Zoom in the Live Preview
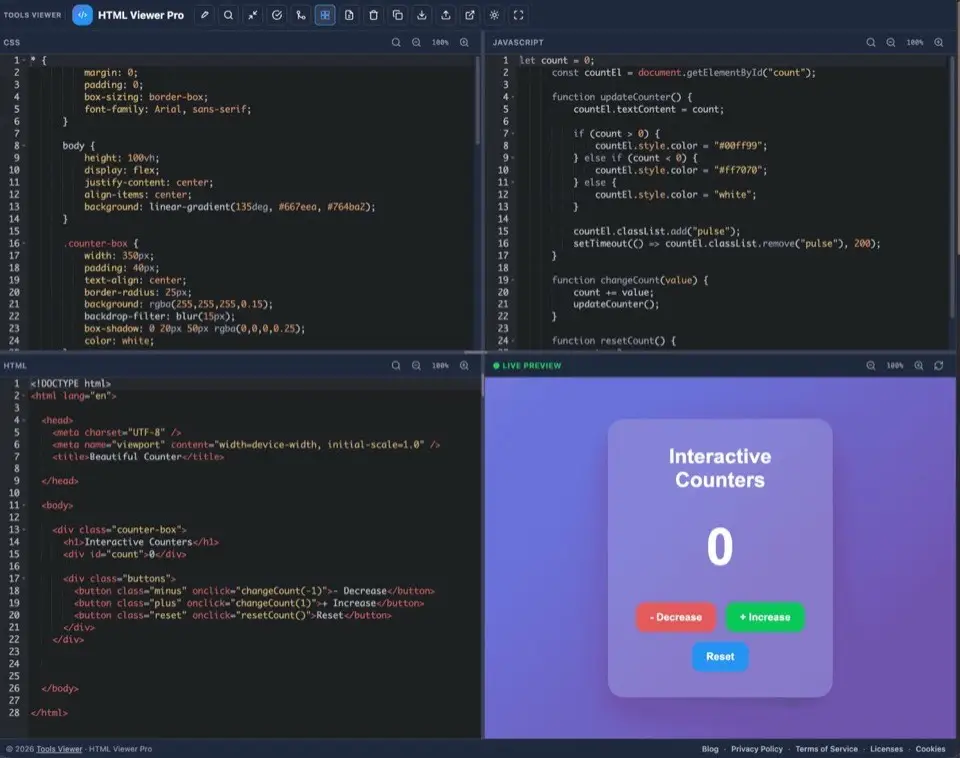The height and width of the screenshot is (758, 960). pyautogui.click(x=918, y=366)
